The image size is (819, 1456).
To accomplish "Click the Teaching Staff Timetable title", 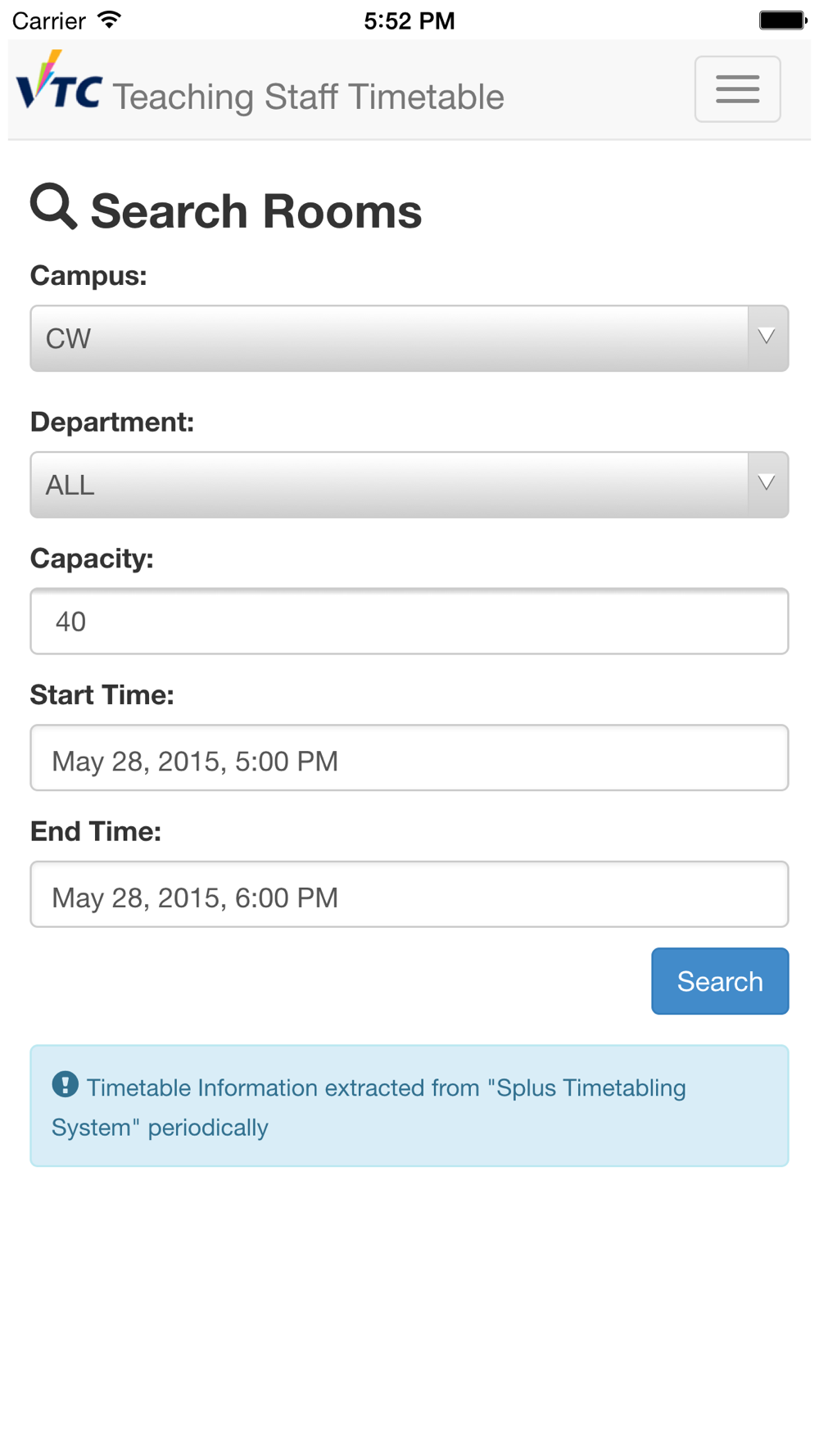I will click(308, 97).
